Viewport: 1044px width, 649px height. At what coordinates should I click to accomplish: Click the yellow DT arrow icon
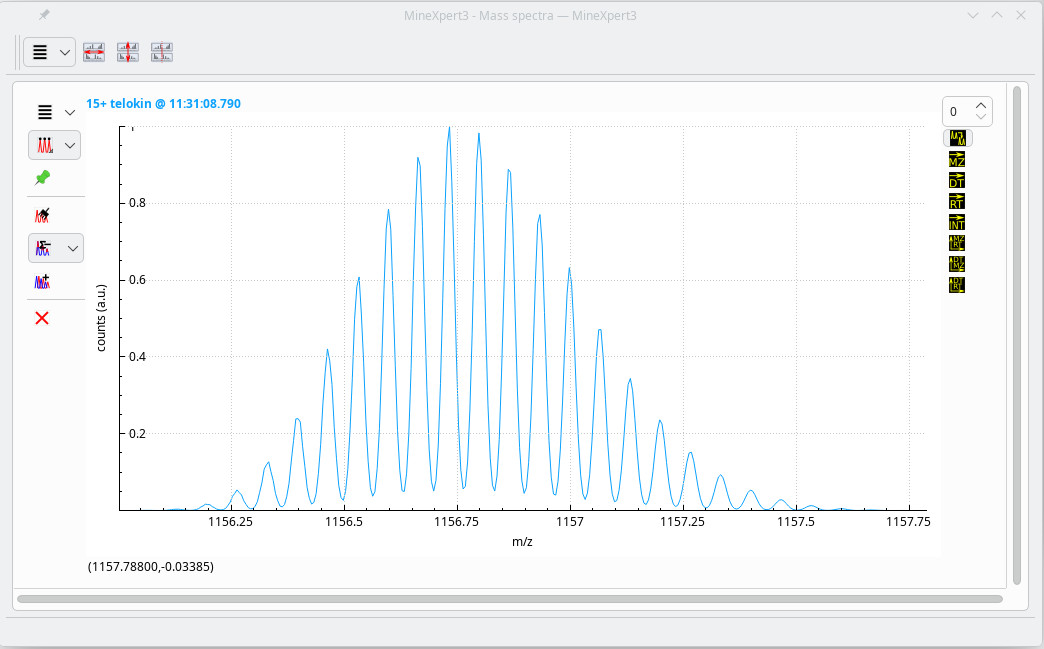coord(955,180)
